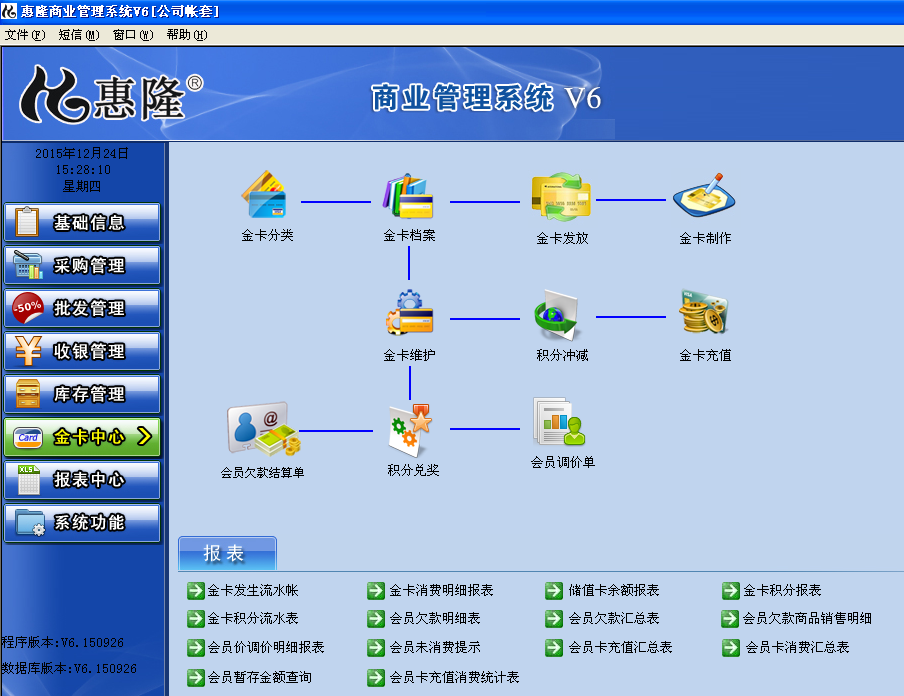Open the 收银管理 sidebar module

[x=82, y=351]
